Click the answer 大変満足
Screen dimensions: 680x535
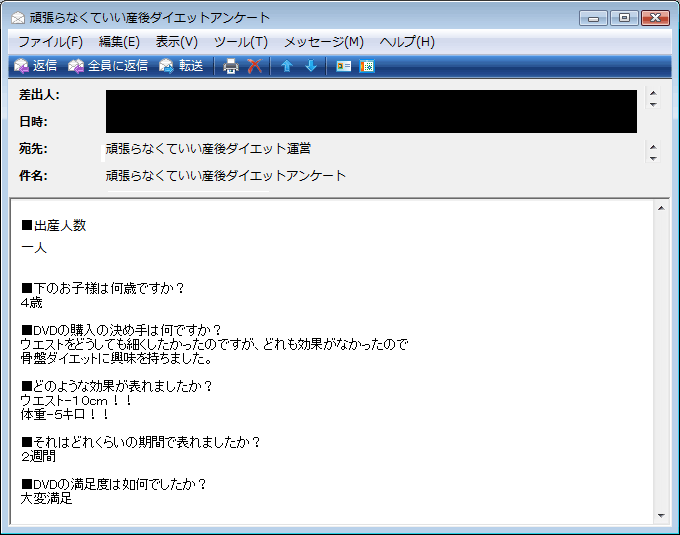tap(46, 498)
